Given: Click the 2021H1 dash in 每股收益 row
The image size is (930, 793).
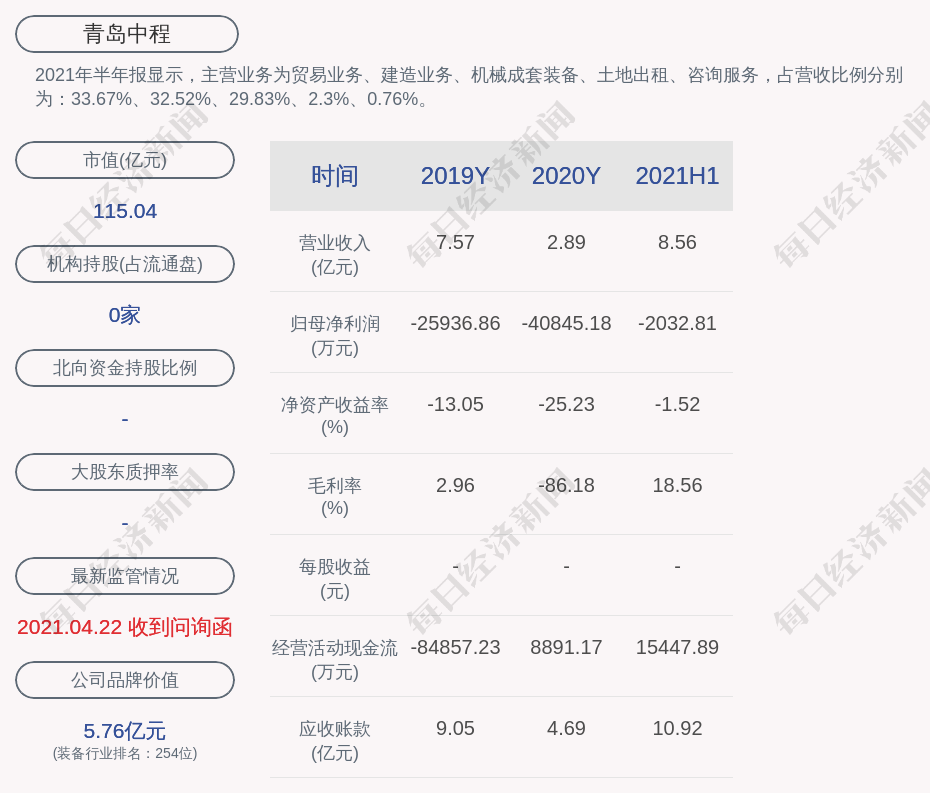Looking at the screenshot, I should click(677, 567).
